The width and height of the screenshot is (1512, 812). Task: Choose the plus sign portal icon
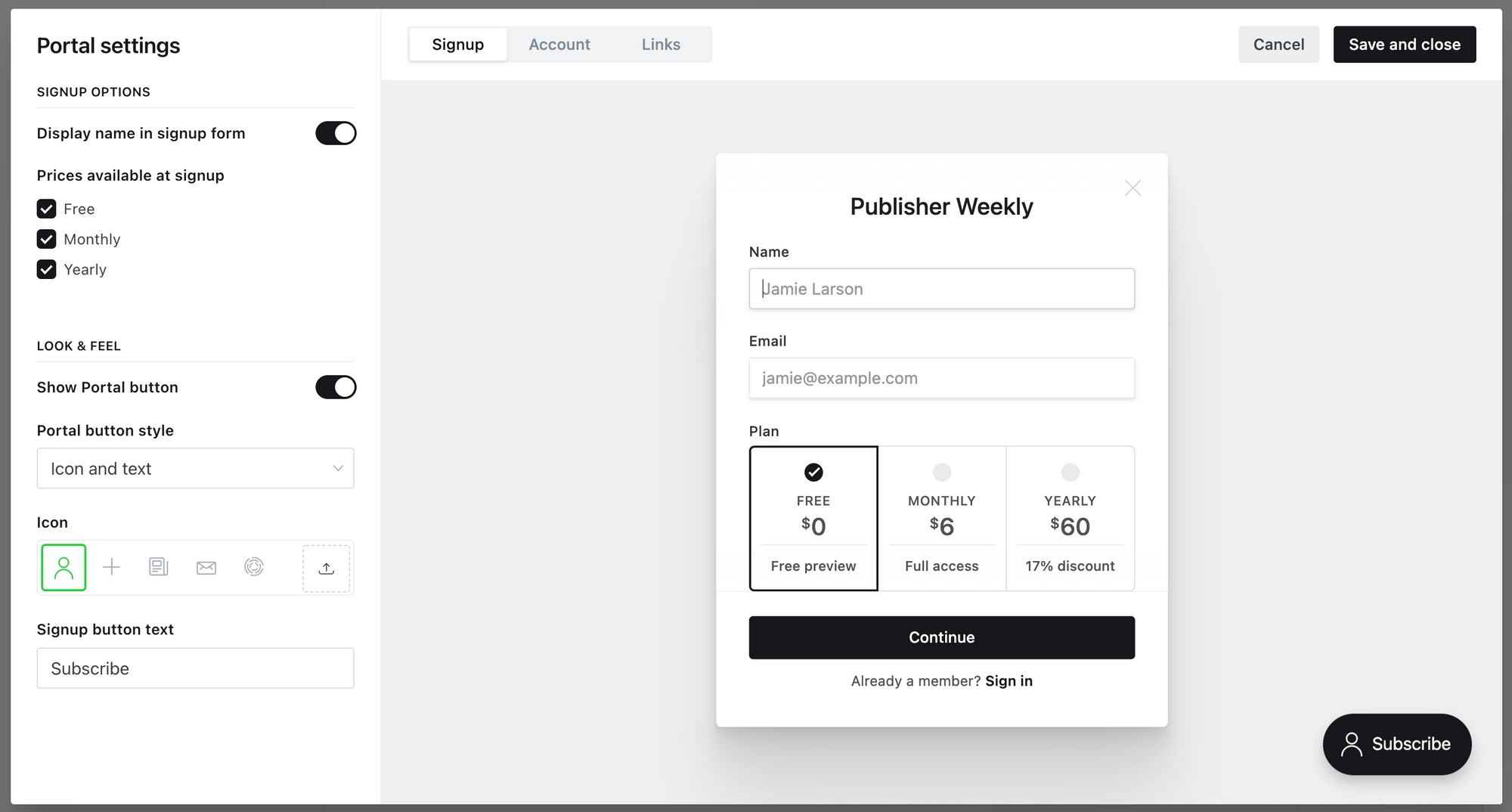pos(111,567)
